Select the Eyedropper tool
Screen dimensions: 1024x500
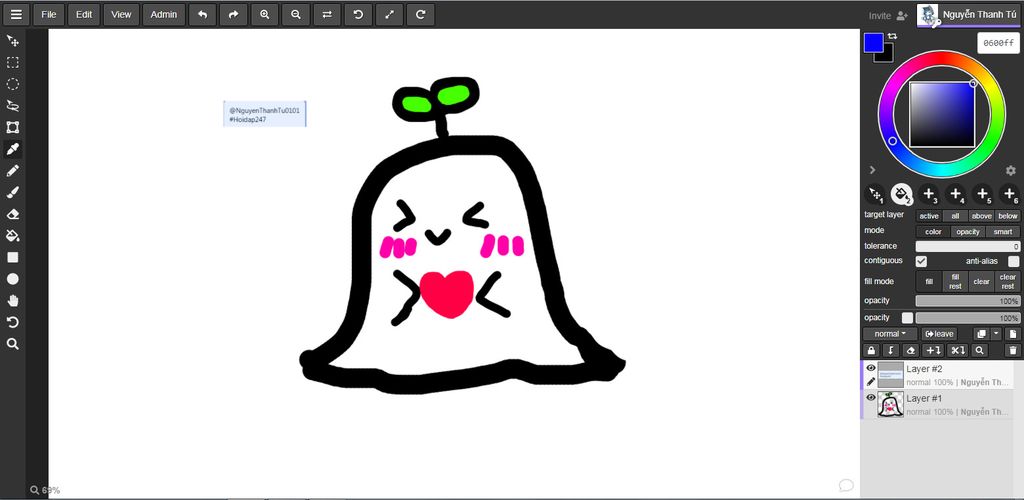pos(12,149)
